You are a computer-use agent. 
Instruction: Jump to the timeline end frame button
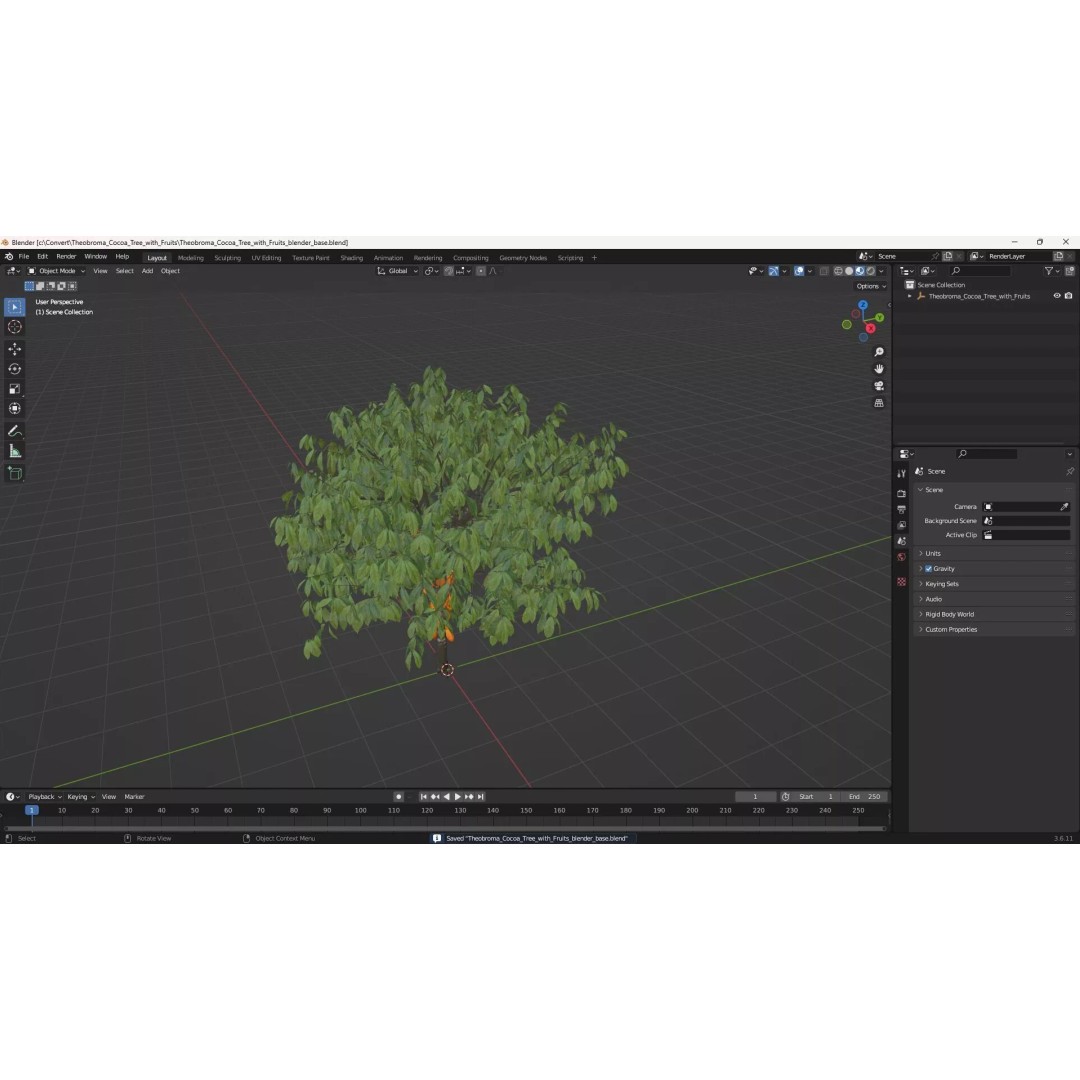pyautogui.click(x=481, y=797)
